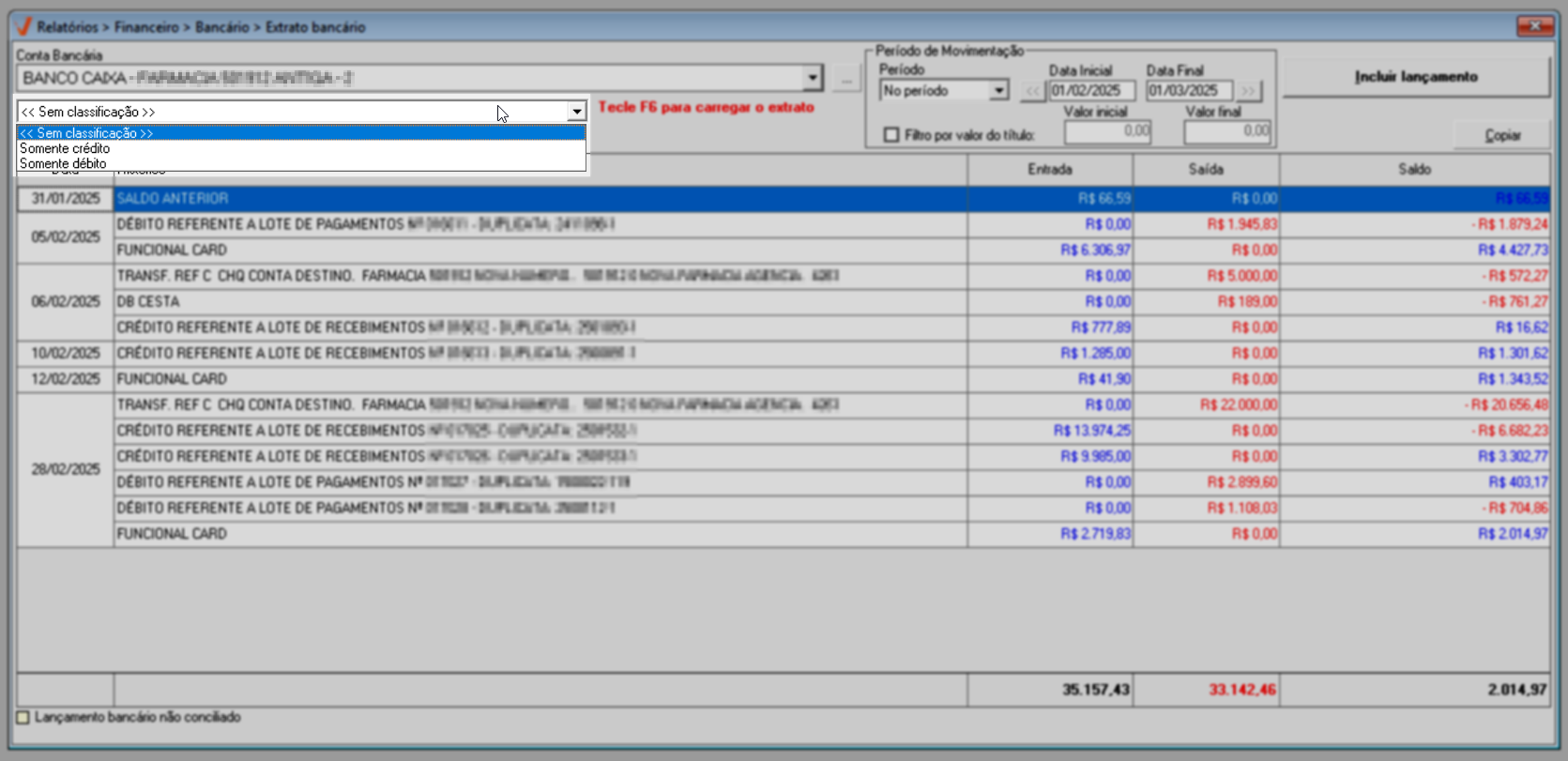Click the 12/02/2025 date cell
Image resolution: width=1568 pixels, height=761 pixels.
(x=66, y=379)
